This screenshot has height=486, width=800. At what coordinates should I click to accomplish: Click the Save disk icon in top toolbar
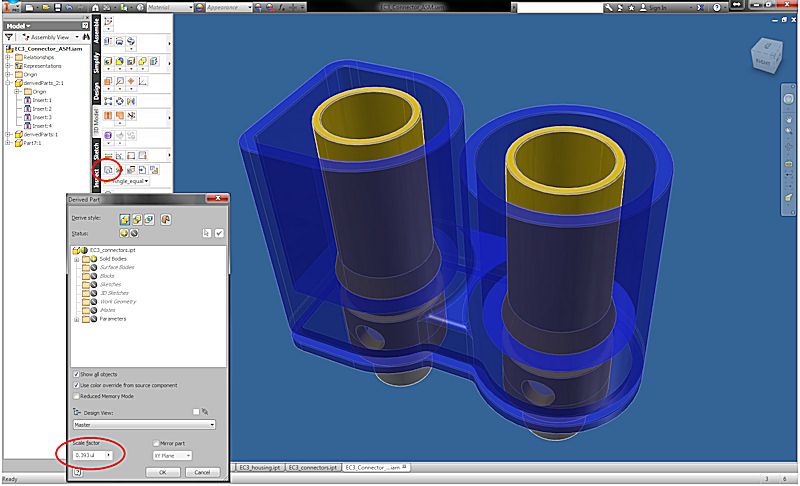coord(58,7)
